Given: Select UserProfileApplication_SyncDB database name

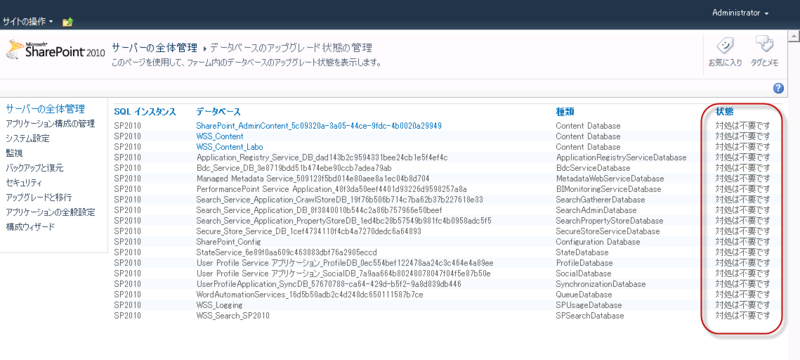Looking at the screenshot, I should tap(329, 284).
